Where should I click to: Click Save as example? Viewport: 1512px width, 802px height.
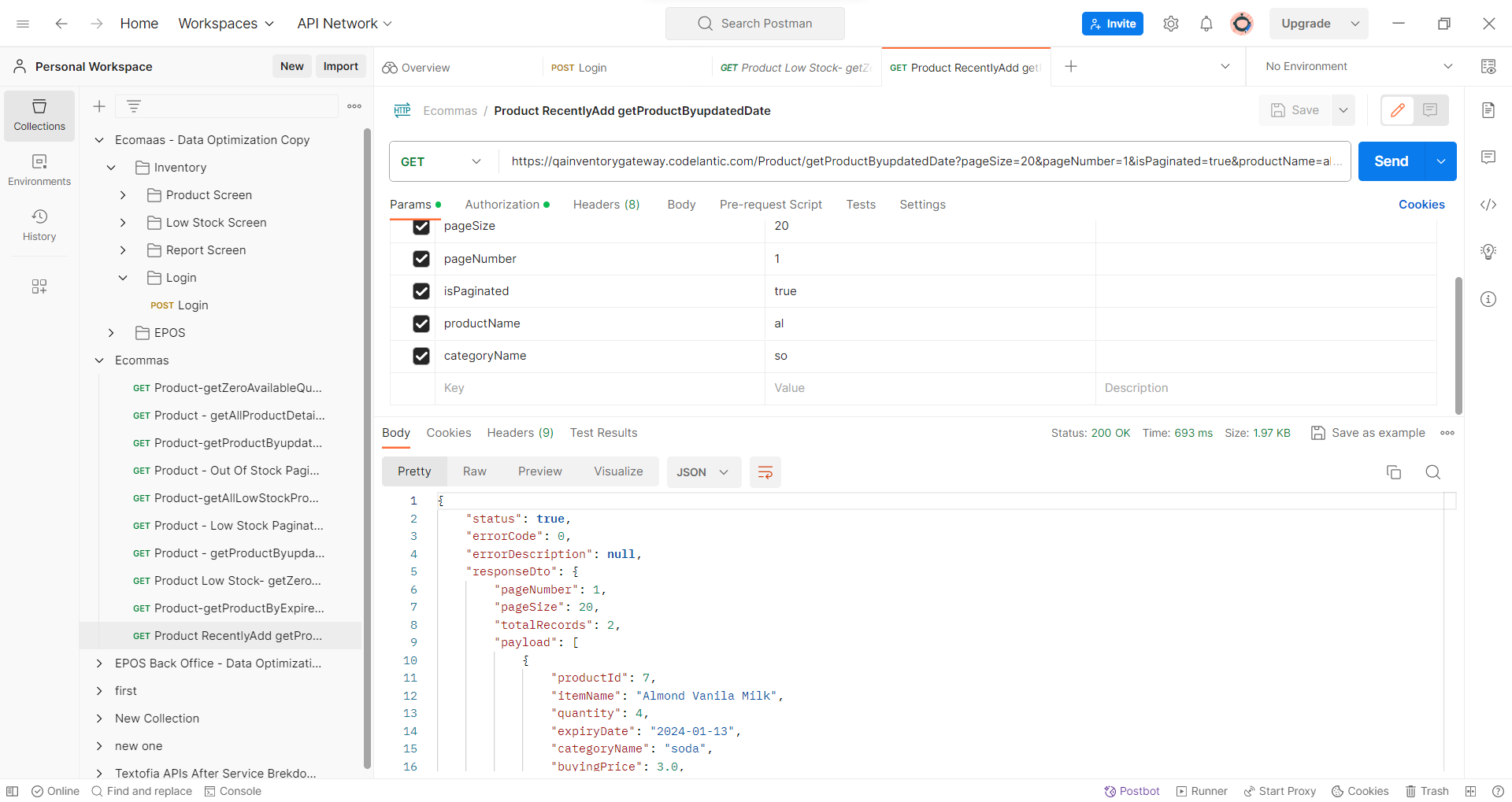click(x=1369, y=433)
